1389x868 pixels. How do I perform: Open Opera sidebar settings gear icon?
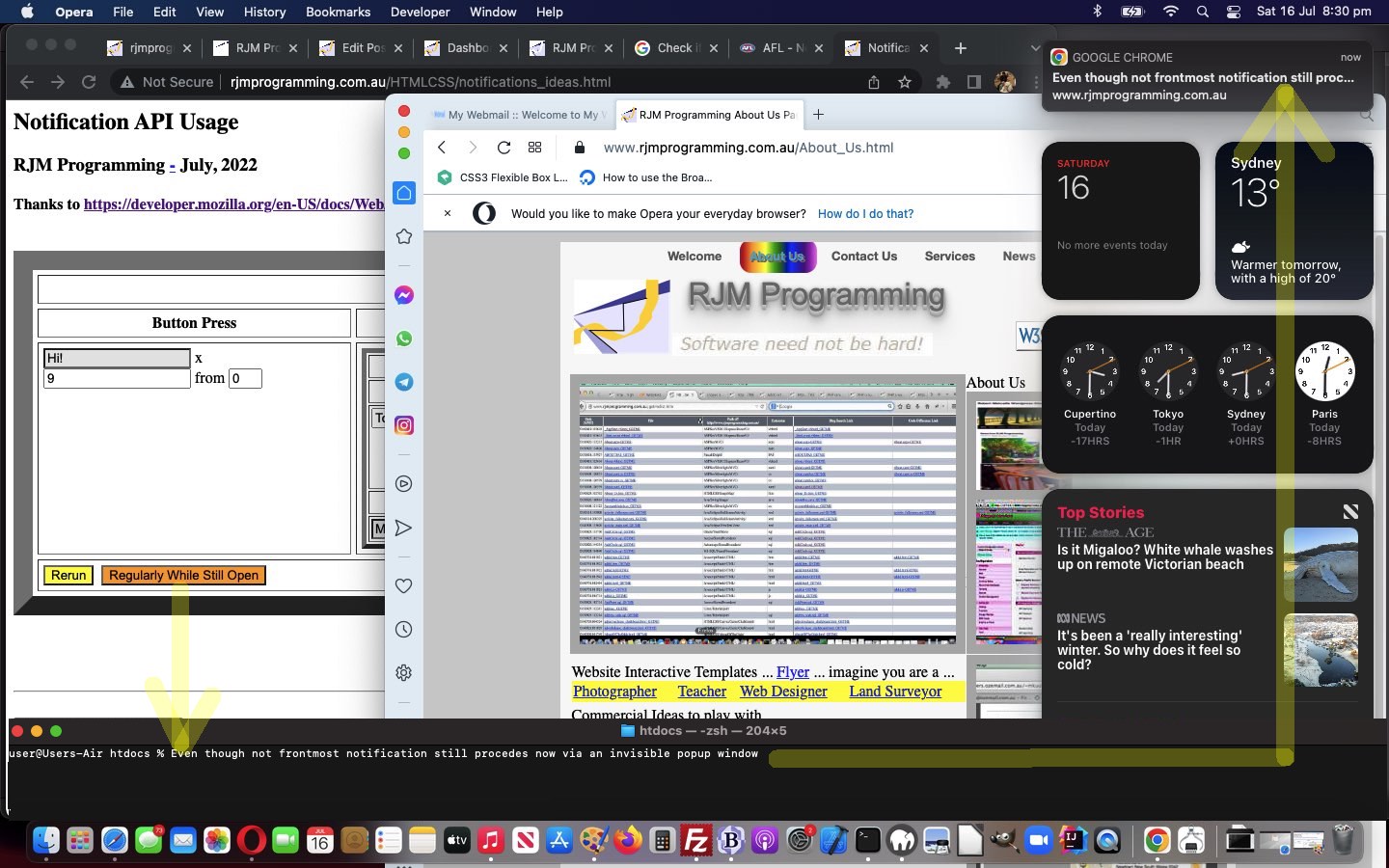tap(404, 673)
